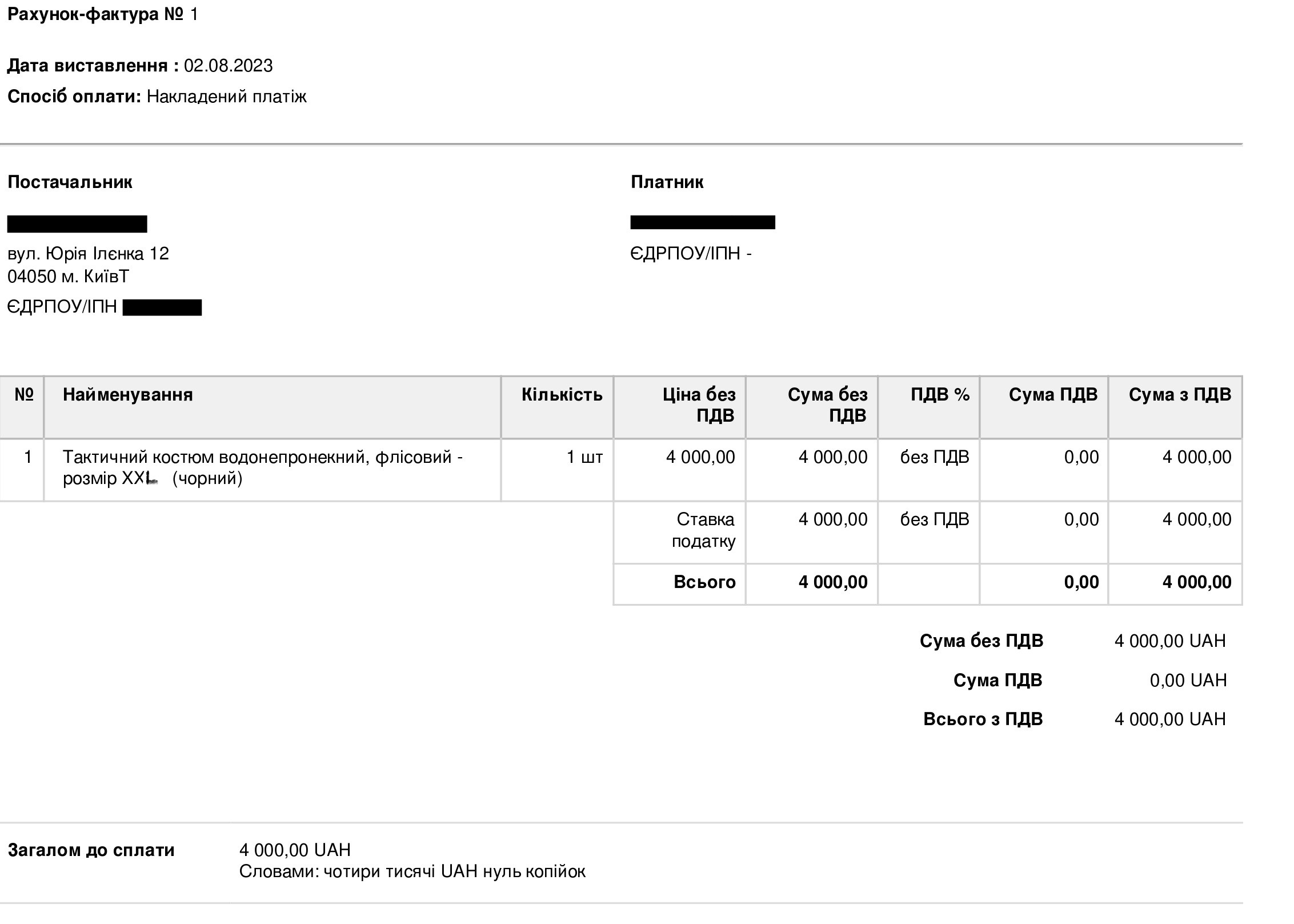Click the quantity cell '1 шт'
The width and height of the screenshot is (1294, 924).
pos(584,457)
